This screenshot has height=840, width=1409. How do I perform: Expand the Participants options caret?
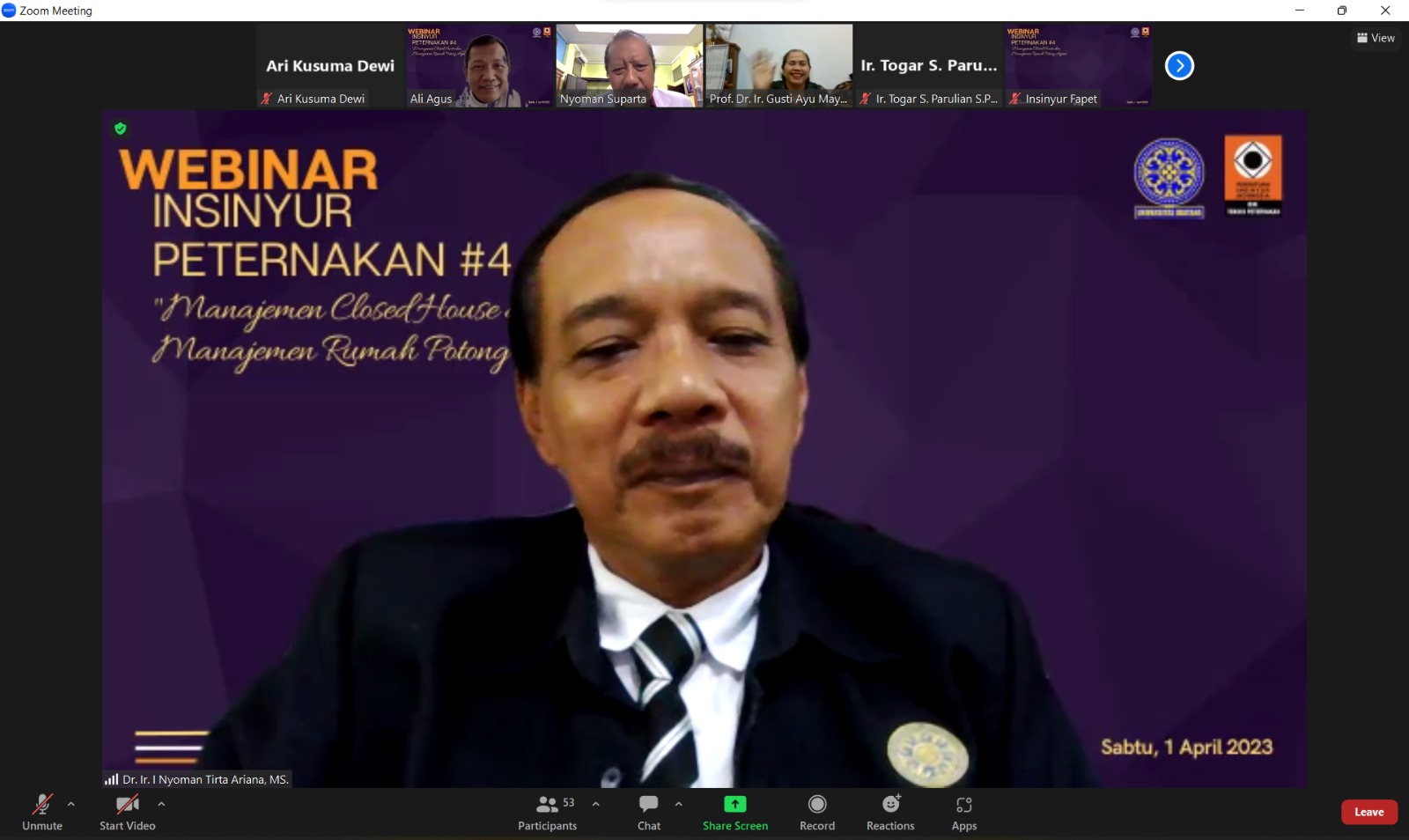(x=596, y=804)
